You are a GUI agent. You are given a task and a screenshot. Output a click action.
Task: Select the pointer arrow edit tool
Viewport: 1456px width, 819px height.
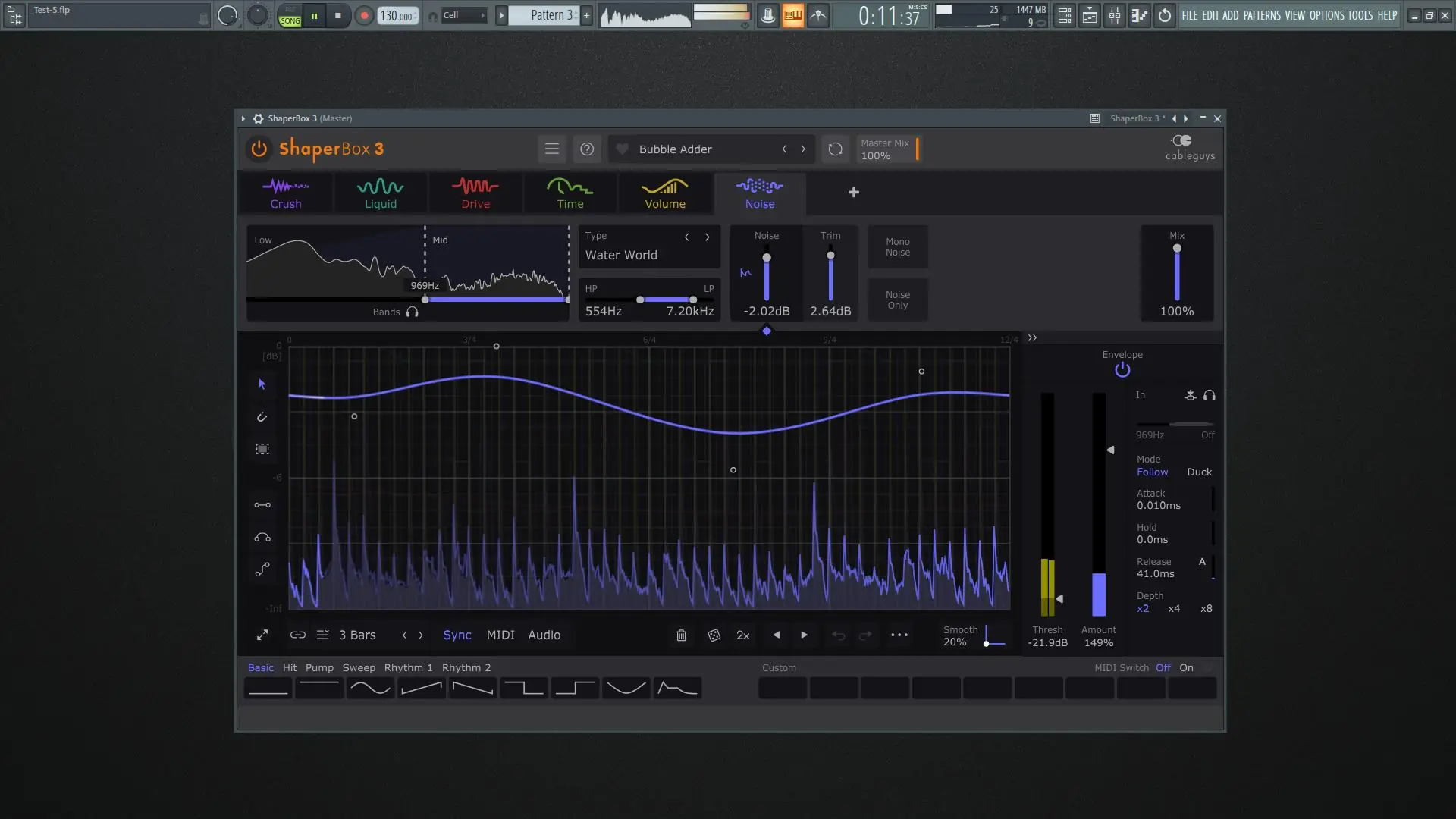pyautogui.click(x=262, y=384)
